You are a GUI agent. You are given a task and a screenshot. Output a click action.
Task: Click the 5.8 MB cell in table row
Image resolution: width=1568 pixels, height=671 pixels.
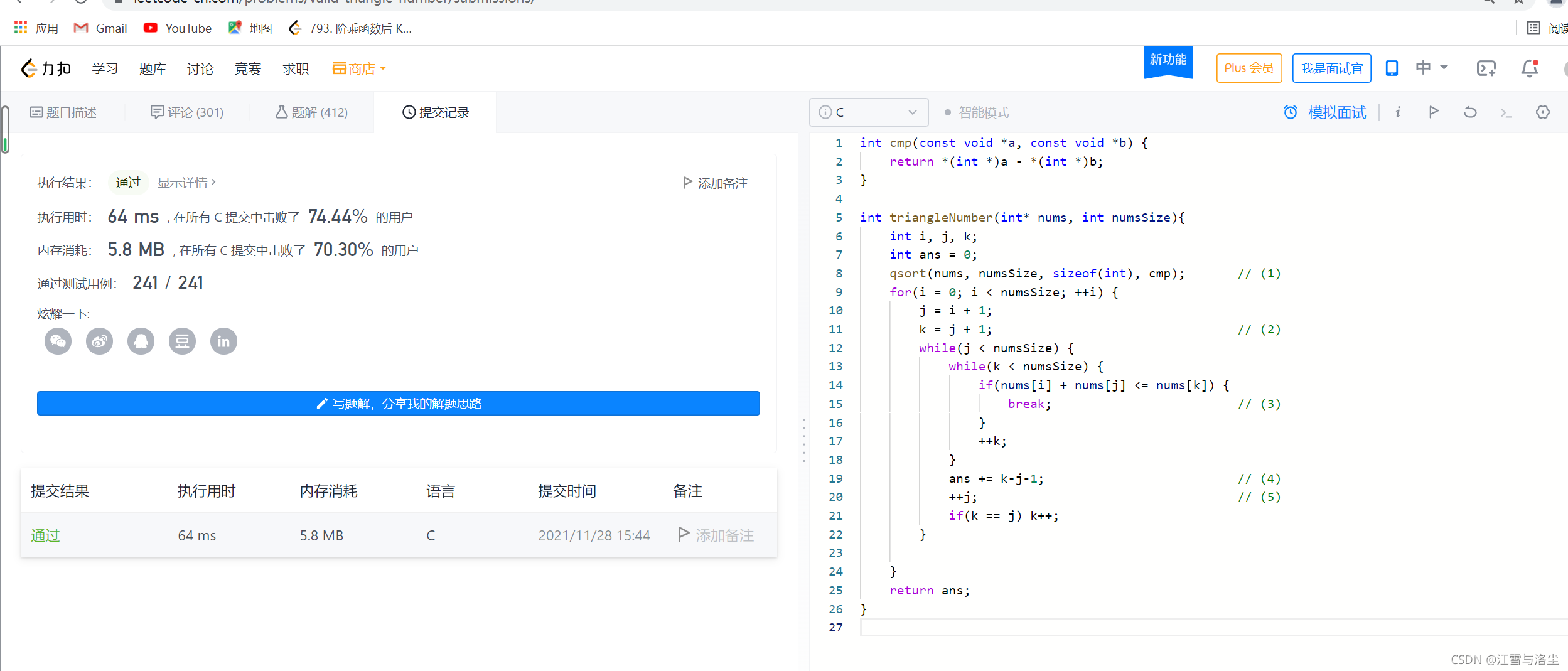coord(321,535)
